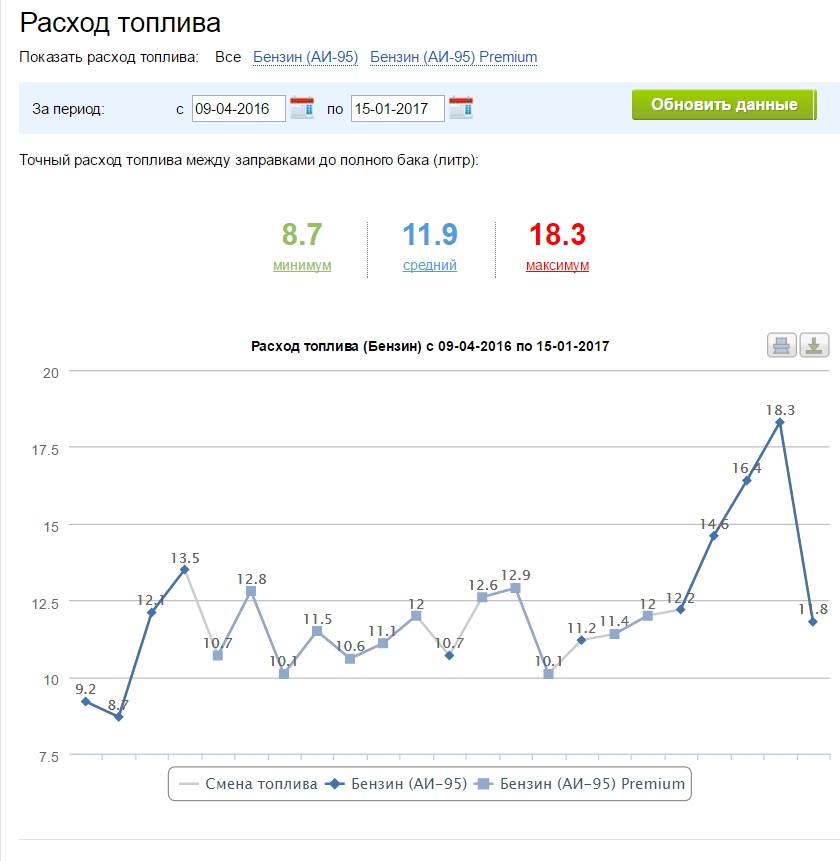The width and height of the screenshot is (840, 861).
Task: Toggle the Смена топлива legend series
Action: click(248, 784)
